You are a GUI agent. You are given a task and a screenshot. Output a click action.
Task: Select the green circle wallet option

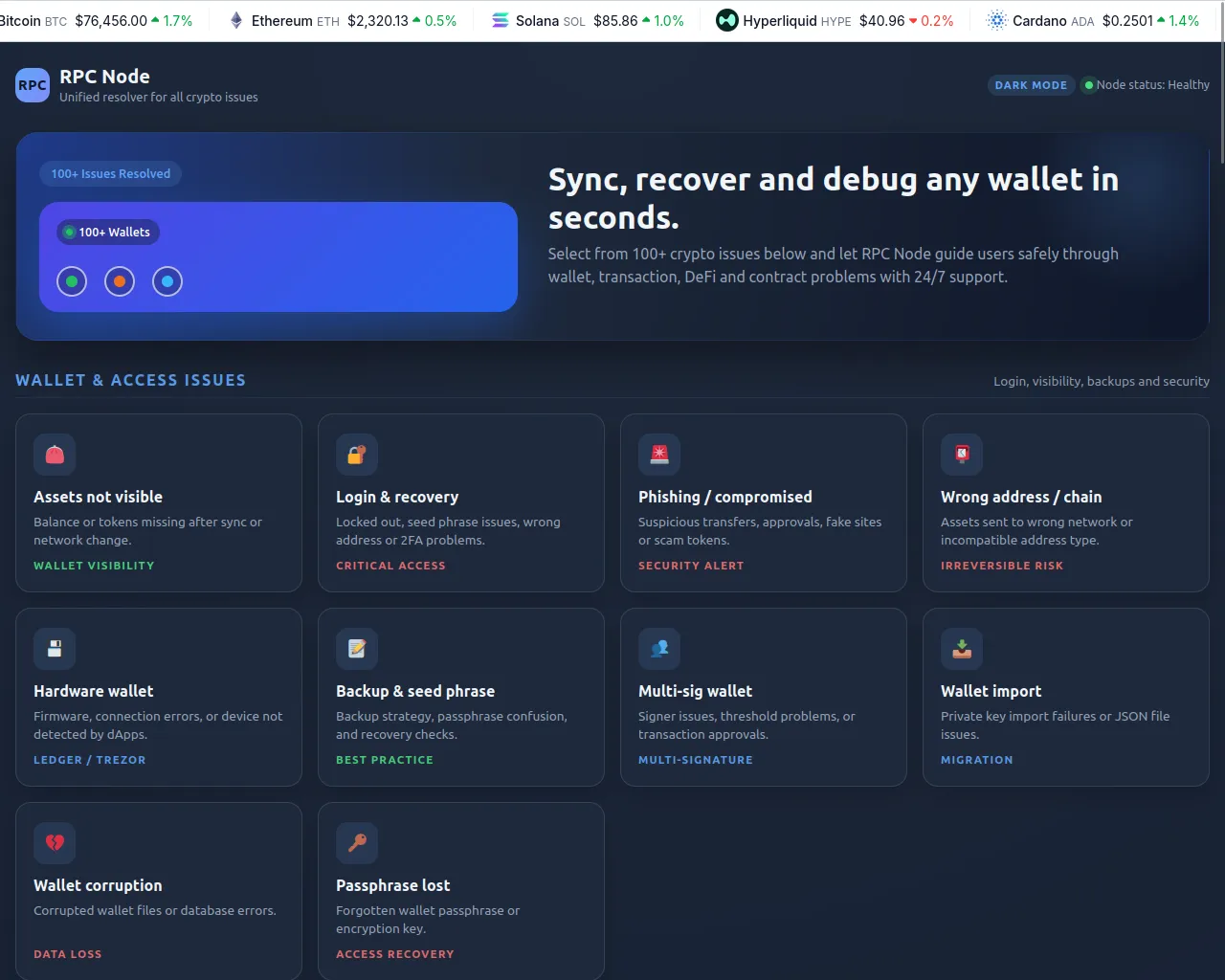coord(72,281)
